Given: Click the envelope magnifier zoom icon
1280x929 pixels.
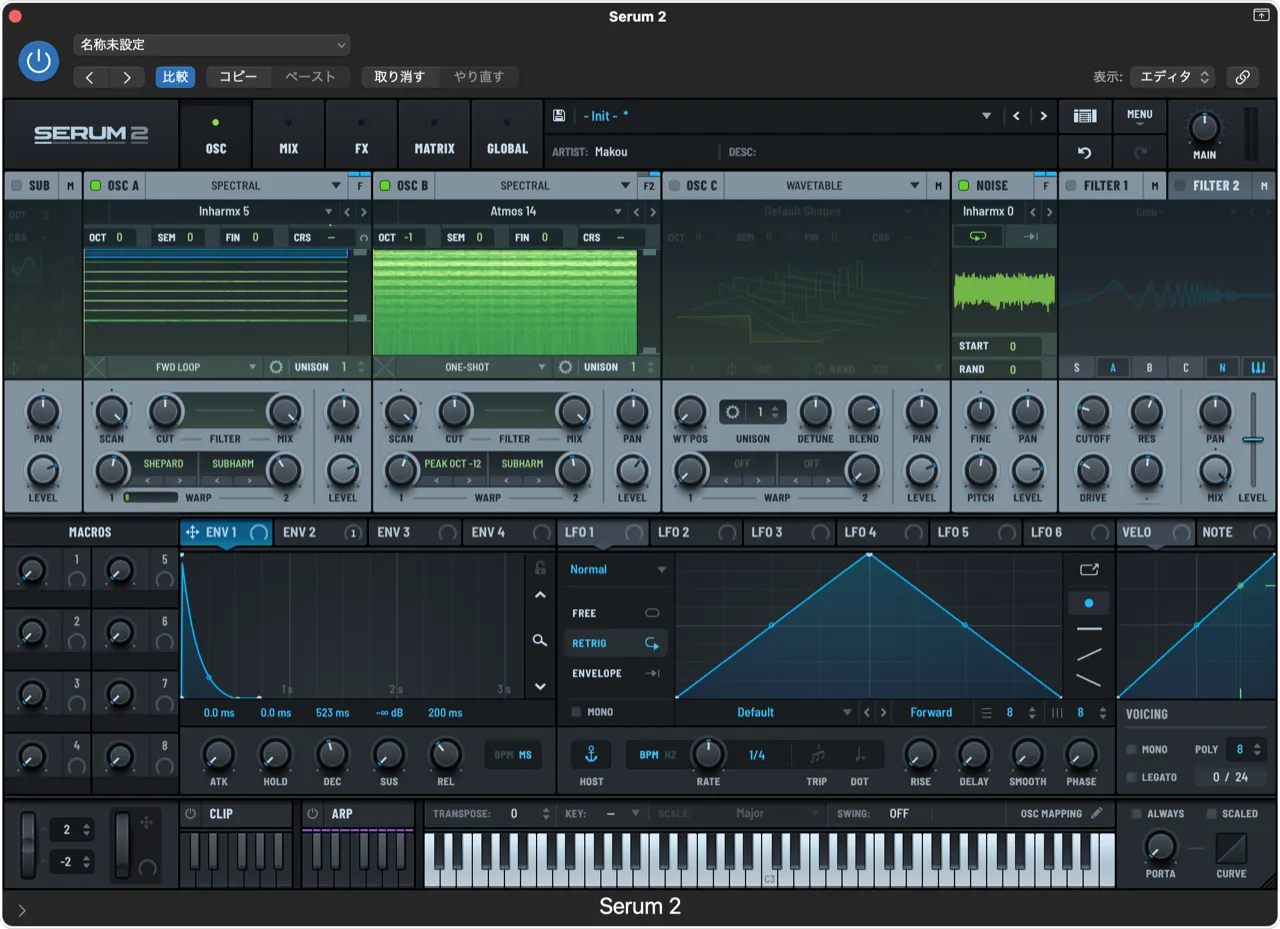Looking at the screenshot, I should [540, 640].
